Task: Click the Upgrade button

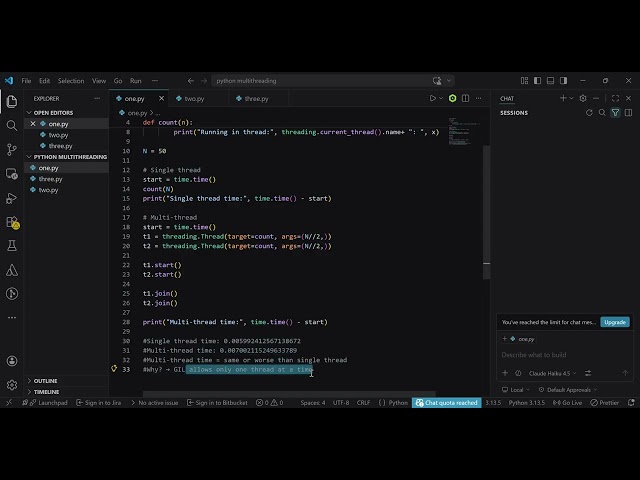Action: click(615, 322)
